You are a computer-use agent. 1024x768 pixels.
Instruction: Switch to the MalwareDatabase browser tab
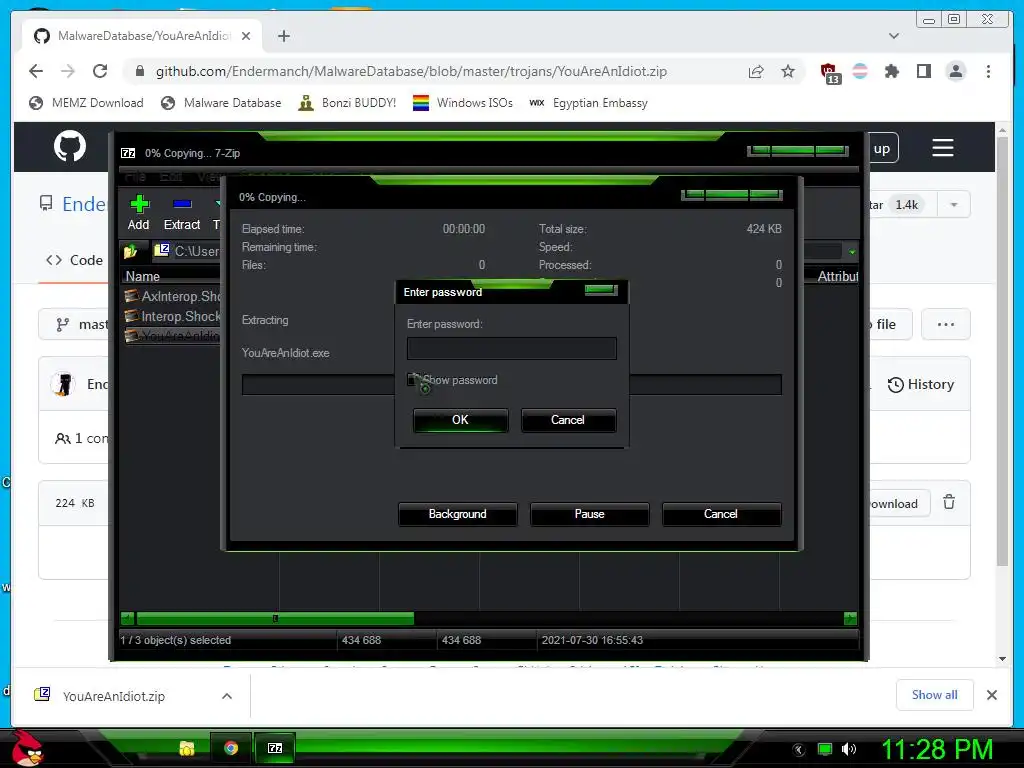(x=144, y=36)
